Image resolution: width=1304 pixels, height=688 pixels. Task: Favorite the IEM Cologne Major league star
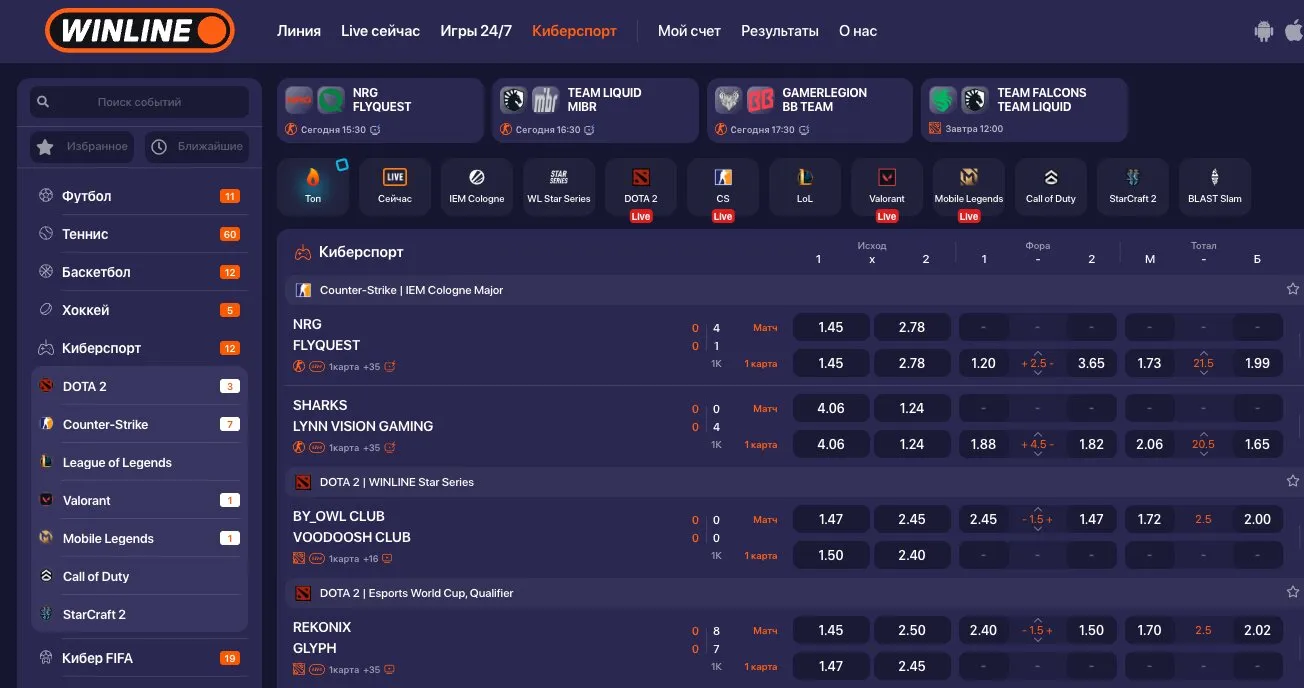point(1292,290)
